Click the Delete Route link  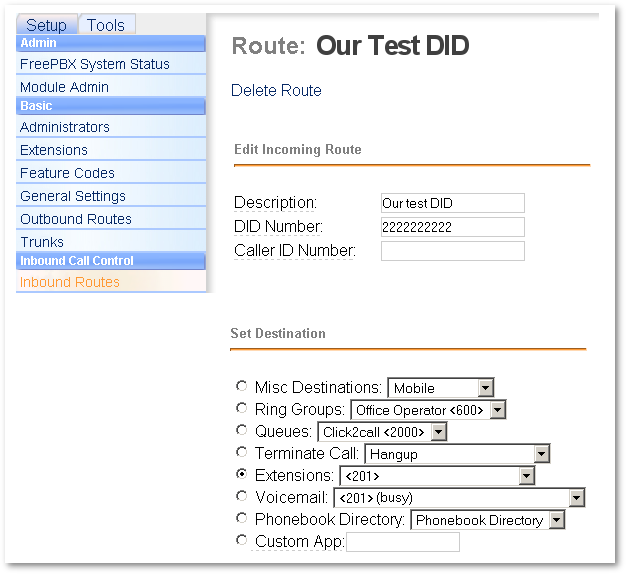tap(276, 90)
